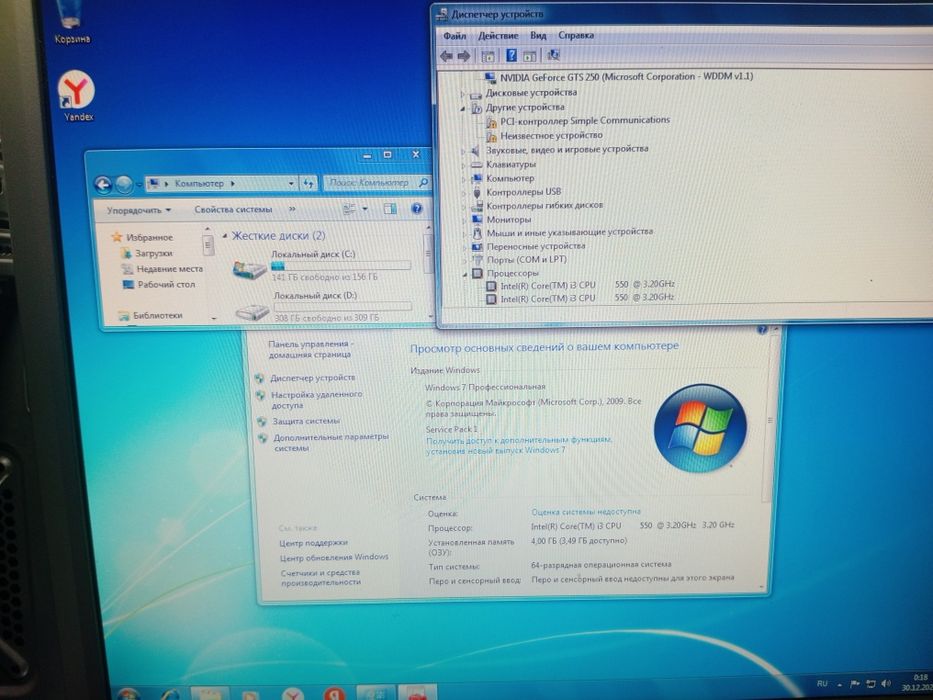Screen dimensions: 933x700
Task: Click the search magnifier in Explorer search box
Action: pyautogui.click(x=423, y=183)
